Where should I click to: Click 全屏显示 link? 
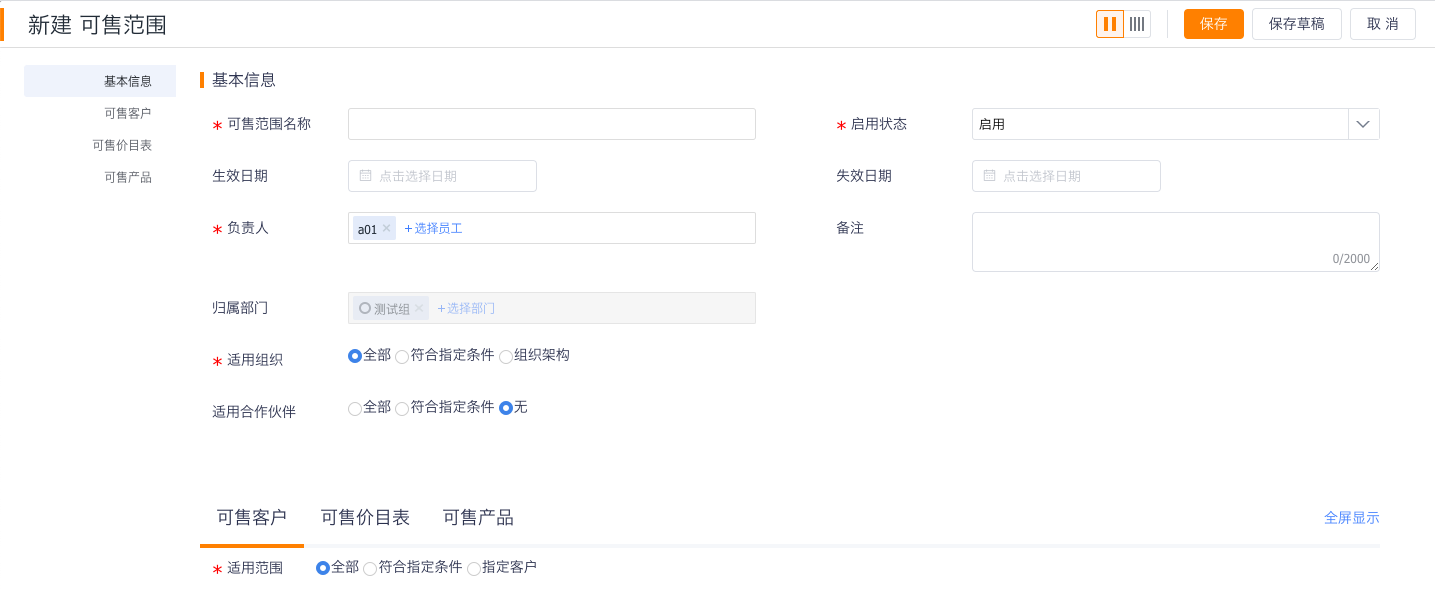point(1351,517)
